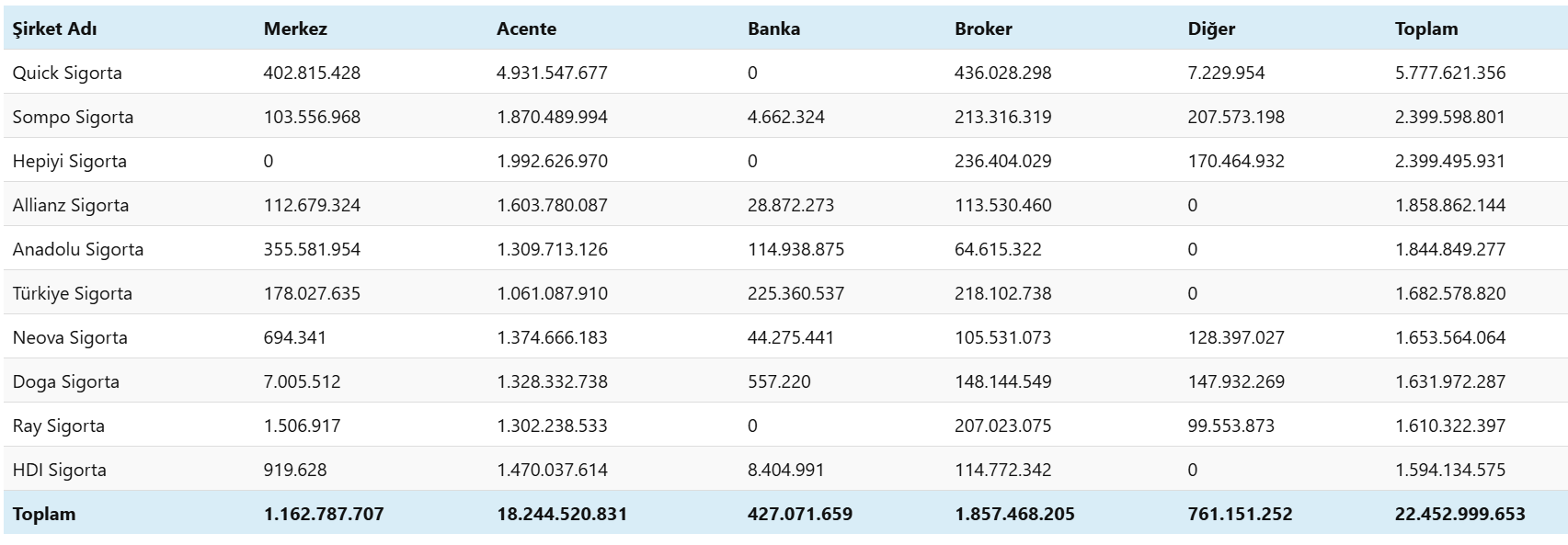The width and height of the screenshot is (1568, 545).
Task: Click the Merkez column header
Action: 295,28
